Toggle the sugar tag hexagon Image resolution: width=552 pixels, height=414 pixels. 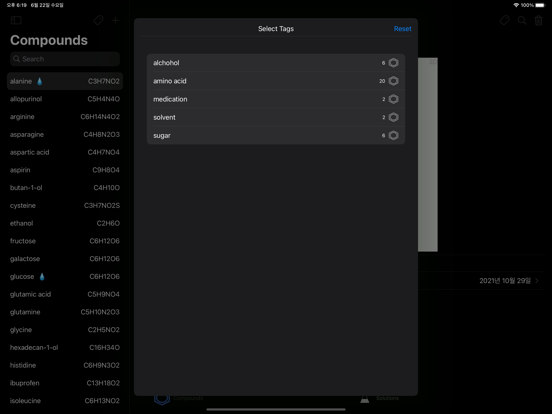pos(393,136)
